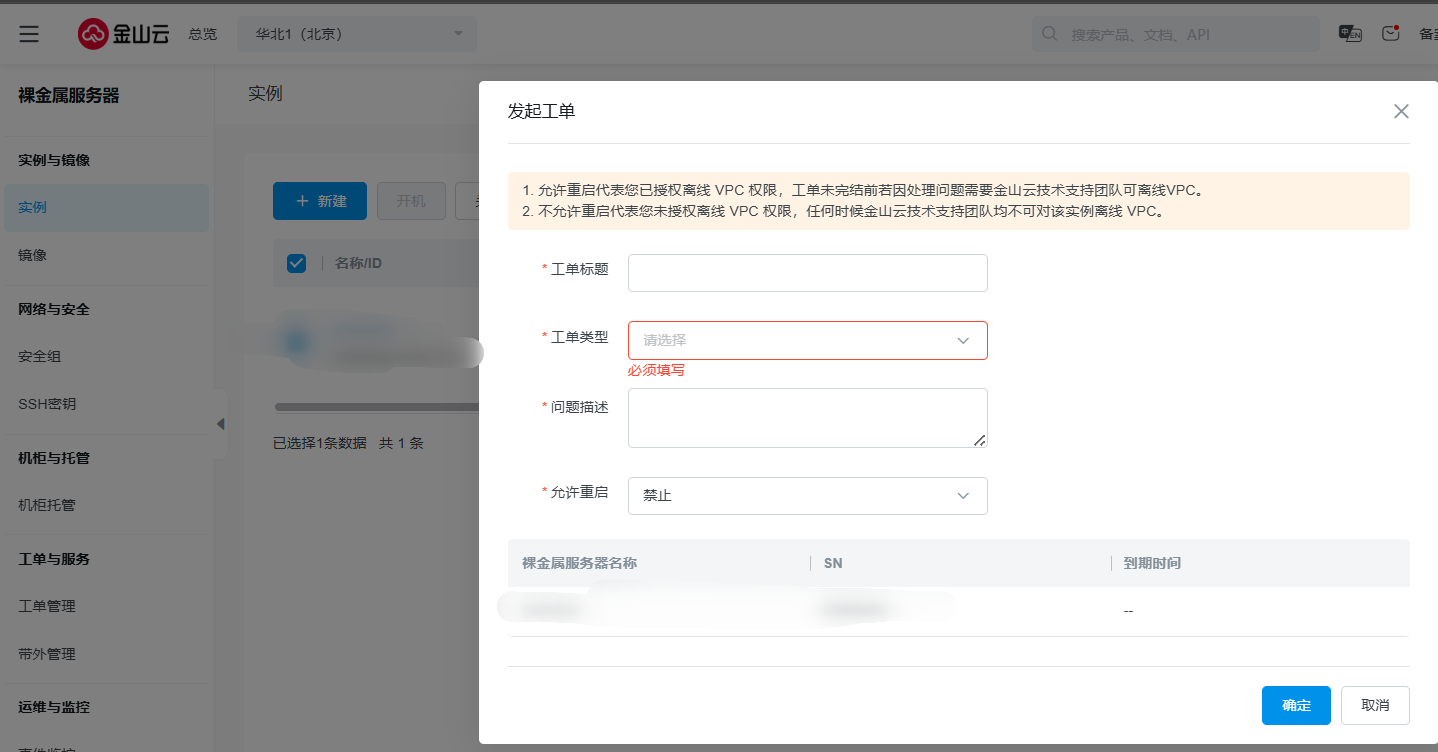Go to 工单管理 in the sidebar
The height and width of the screenshot is (752, 1438).
(47, 606)
